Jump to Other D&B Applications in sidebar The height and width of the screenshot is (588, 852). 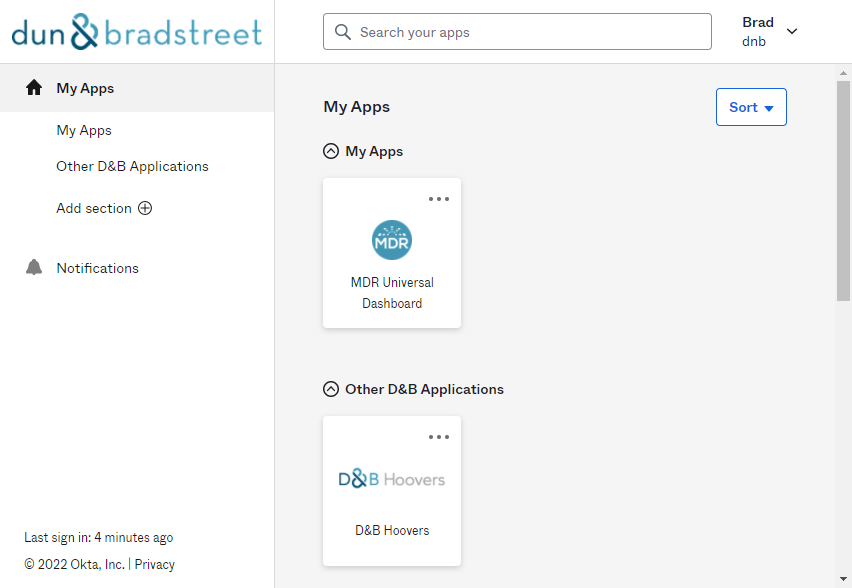coord(132,166)
